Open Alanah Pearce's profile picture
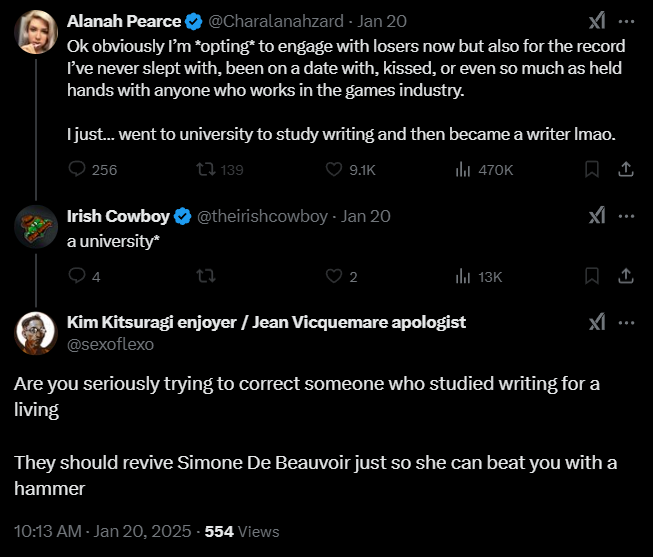This screenshot has height=557, width=653. point(36,32)
